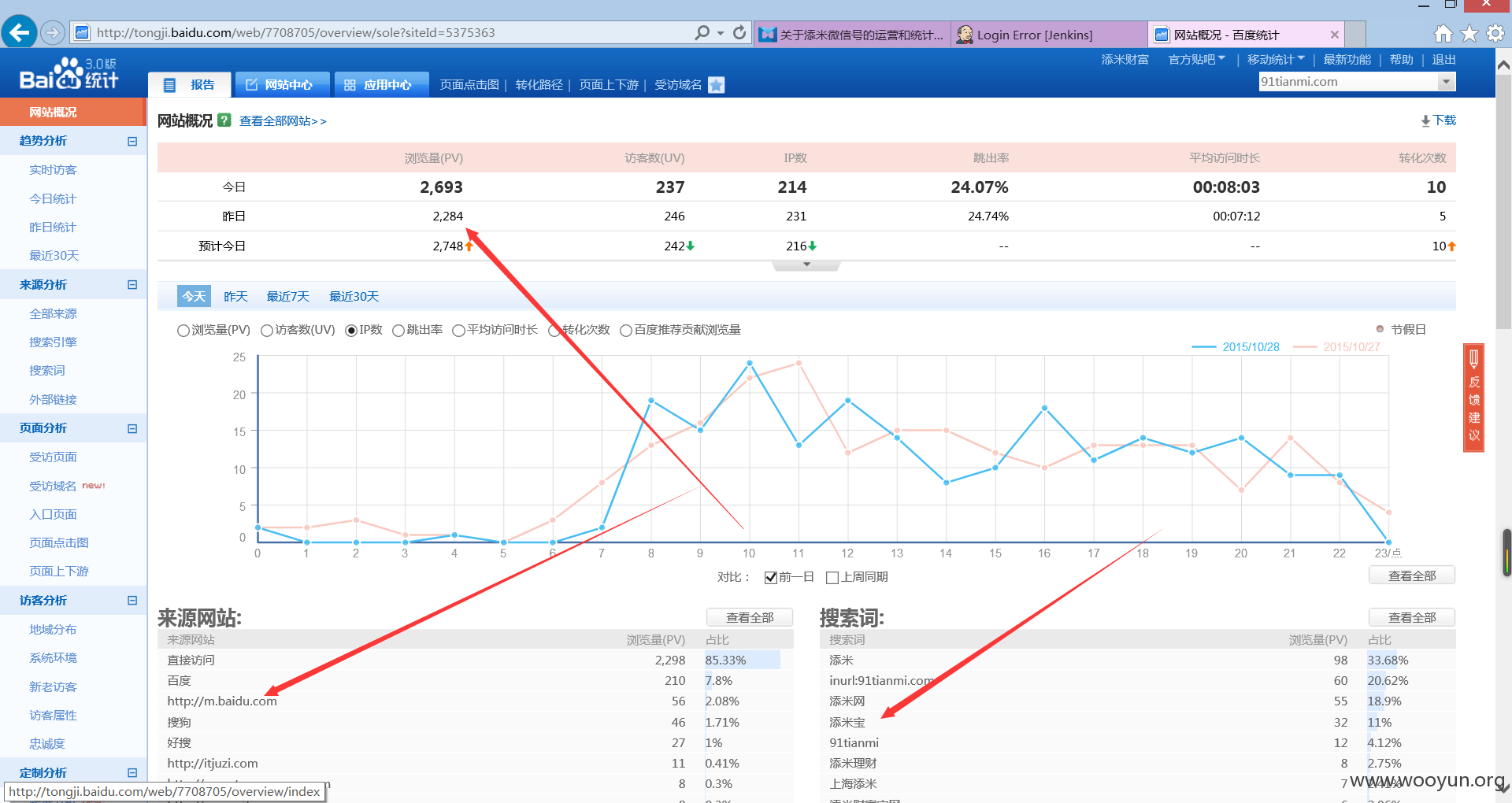Click the favorite star icon after 受访域名
The height and width of the screenshot is (803, 1512).
716,85
